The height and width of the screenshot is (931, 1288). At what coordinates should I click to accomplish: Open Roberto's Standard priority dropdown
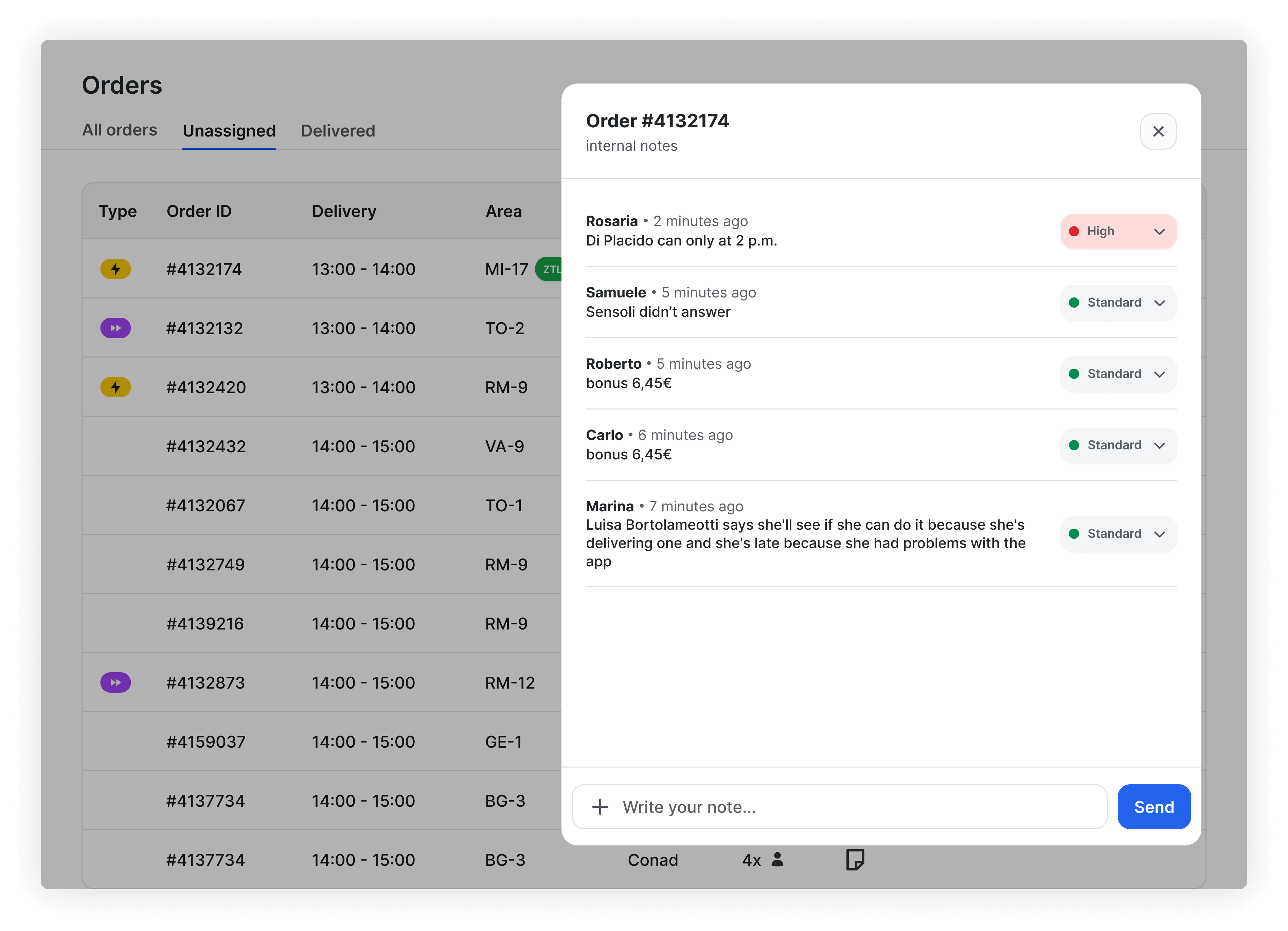1117,373
